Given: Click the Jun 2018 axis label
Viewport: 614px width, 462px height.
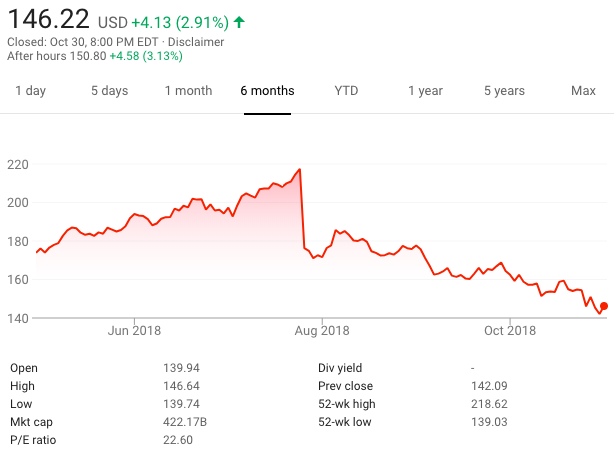Looking at the screenshot, I should point(134,331).
